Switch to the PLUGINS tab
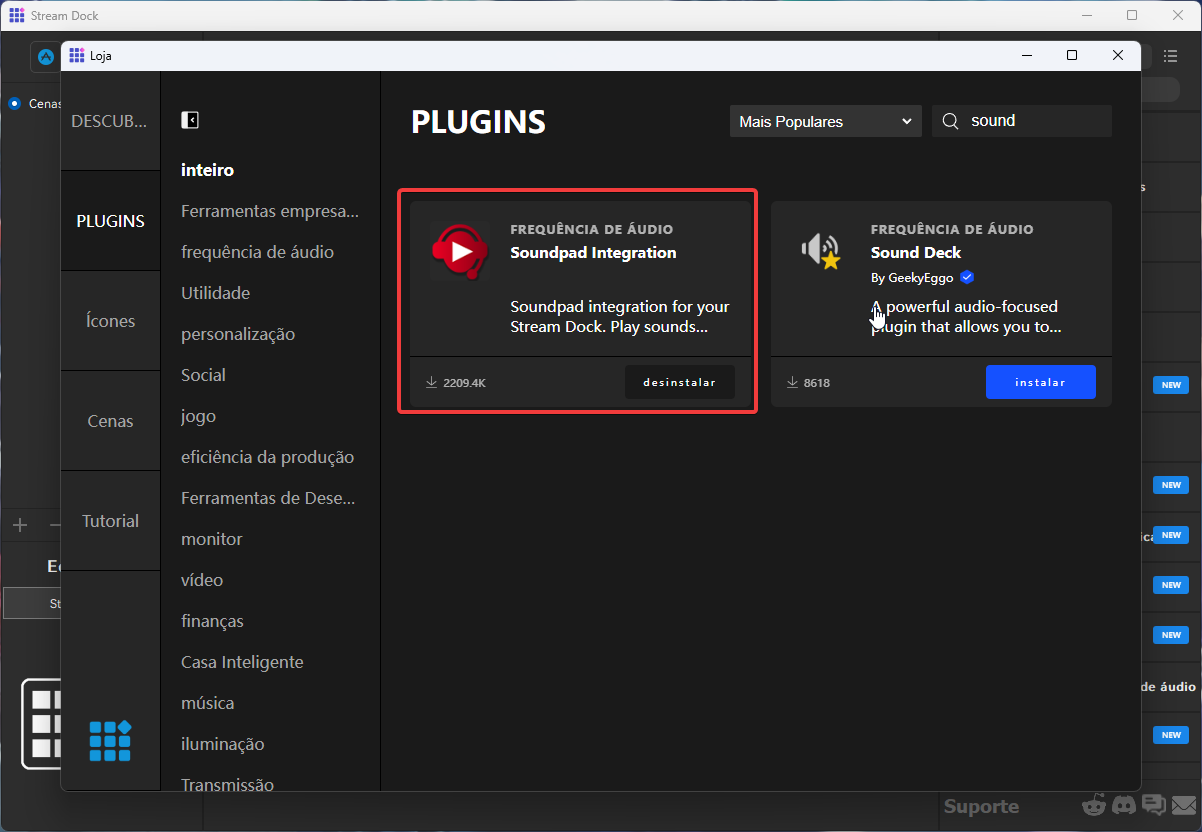 pyautogui.click(x=110, y=221)
